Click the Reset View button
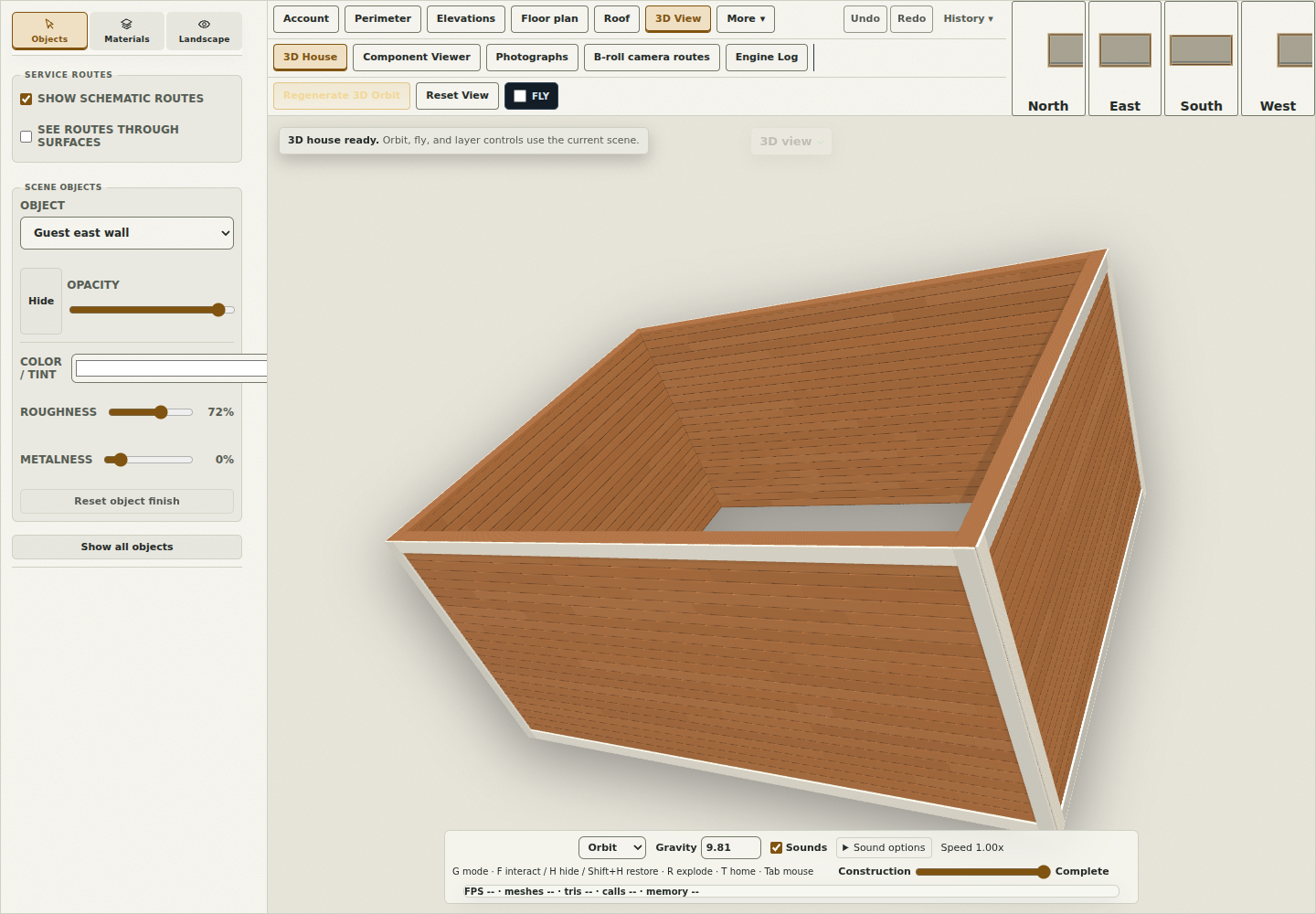The image size is (1316, 914). coord(457,96)
